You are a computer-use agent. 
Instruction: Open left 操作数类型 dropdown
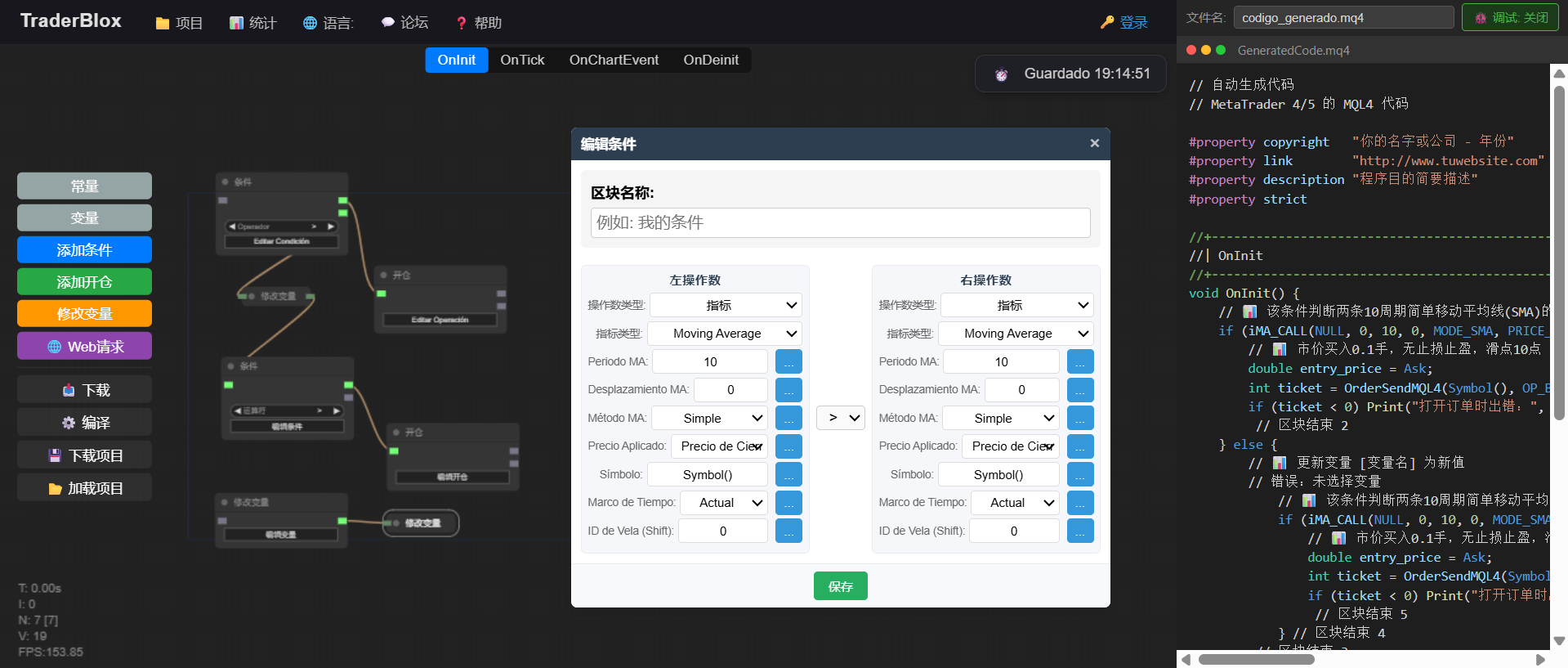click(726, 305)
